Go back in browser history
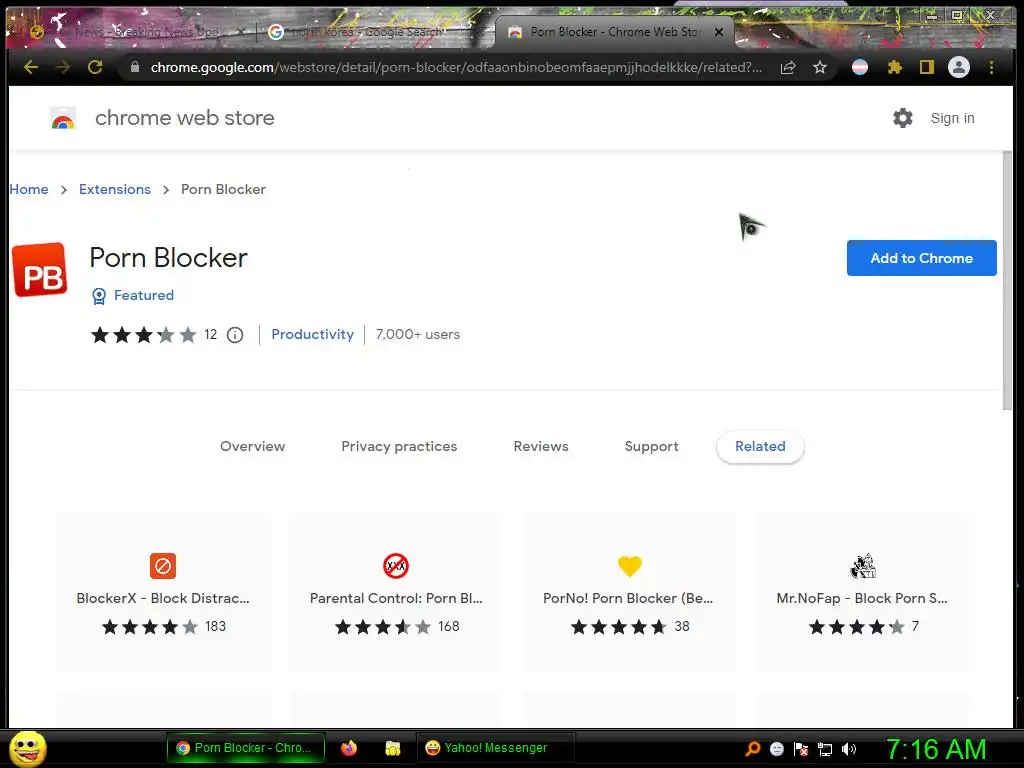Screen dimensions: 1024x768 pos(31,67)
